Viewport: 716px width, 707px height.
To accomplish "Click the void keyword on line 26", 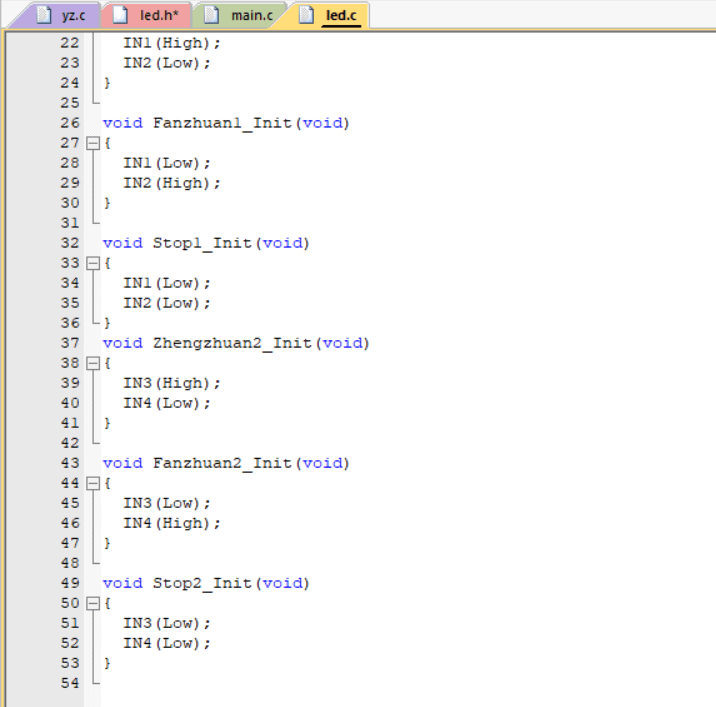I will (123, 123).
